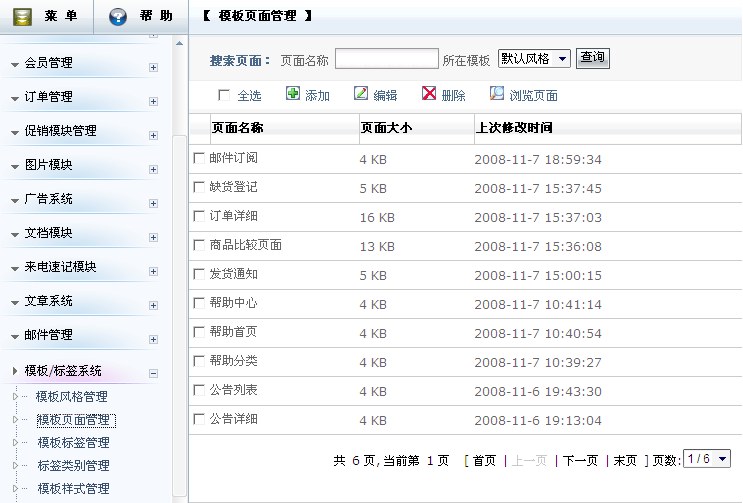Click the timestamp 2008-11-7 18:59:34
This screenshot has height=503, width=743.
538,160
